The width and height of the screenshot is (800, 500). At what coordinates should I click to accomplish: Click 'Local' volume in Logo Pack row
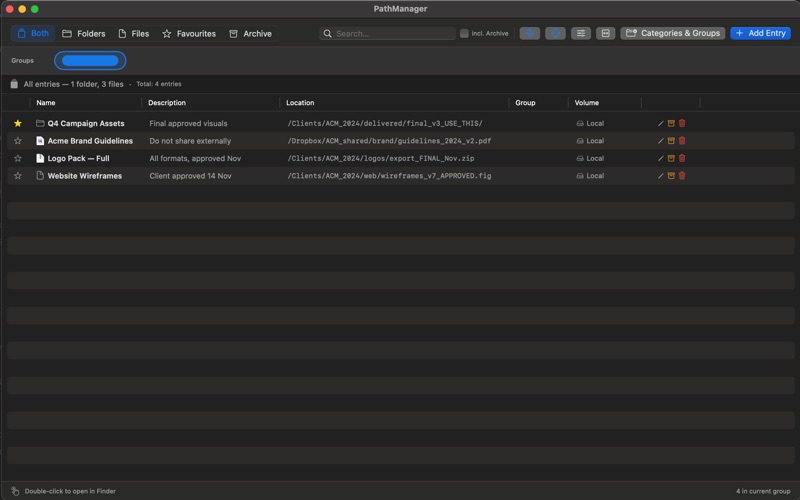point(595,158)
